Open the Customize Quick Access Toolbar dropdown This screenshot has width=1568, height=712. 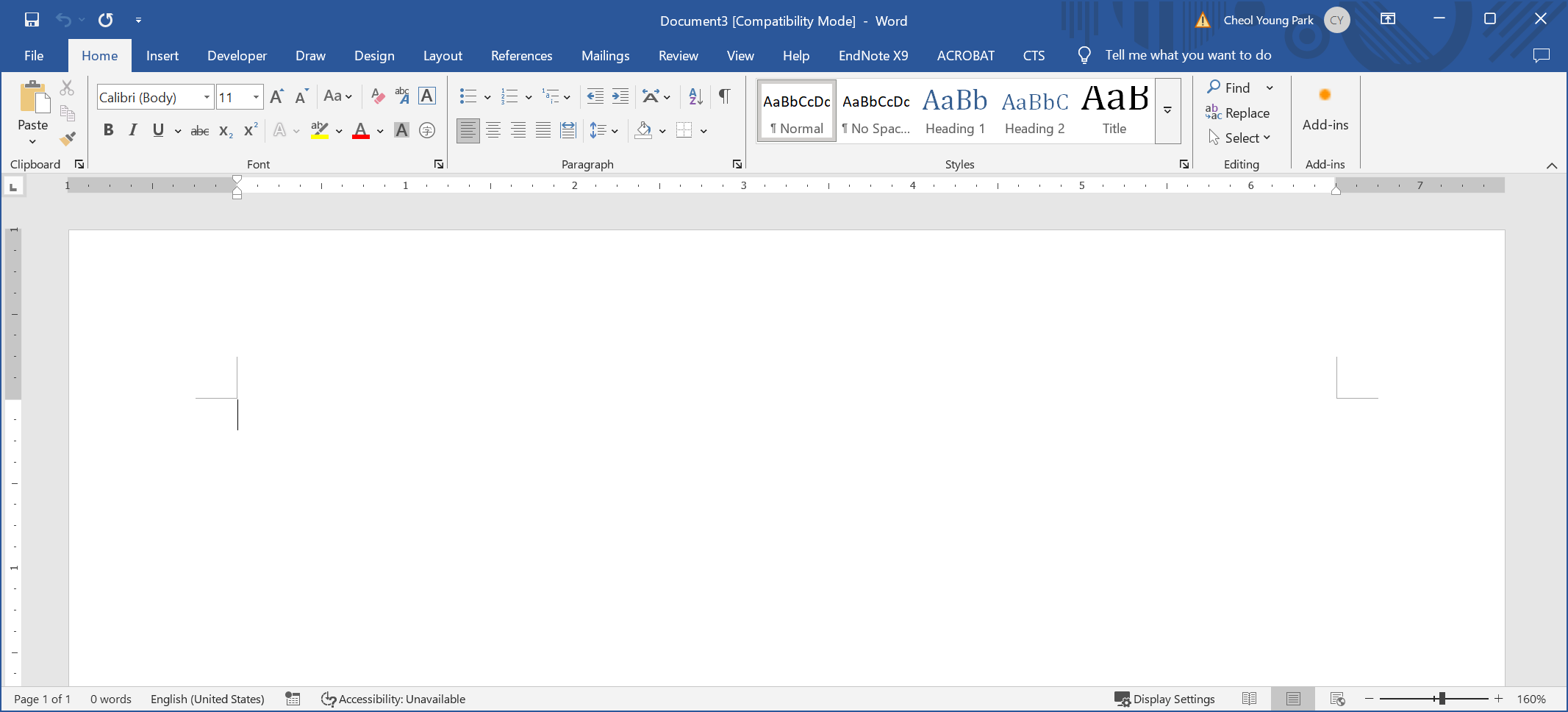pos(138,20)
